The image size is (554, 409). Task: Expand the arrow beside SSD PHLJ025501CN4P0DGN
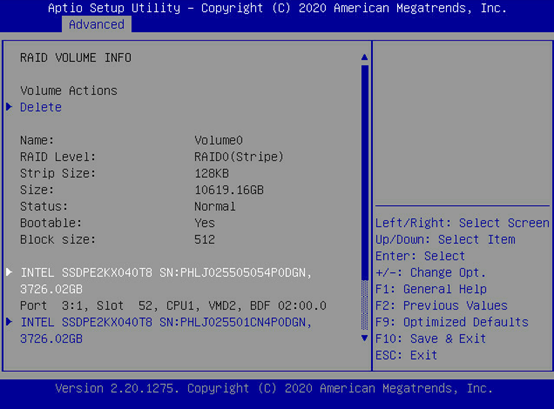click(9, 321)
